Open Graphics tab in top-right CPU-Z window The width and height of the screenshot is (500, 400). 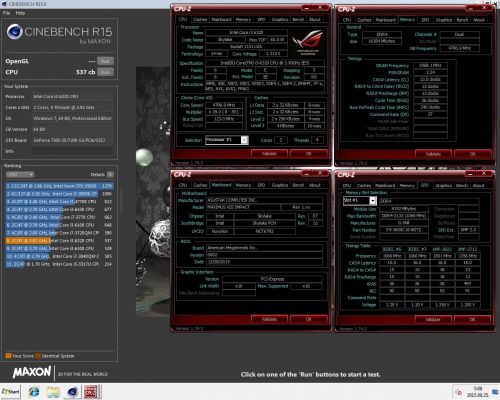click(444, 20)
